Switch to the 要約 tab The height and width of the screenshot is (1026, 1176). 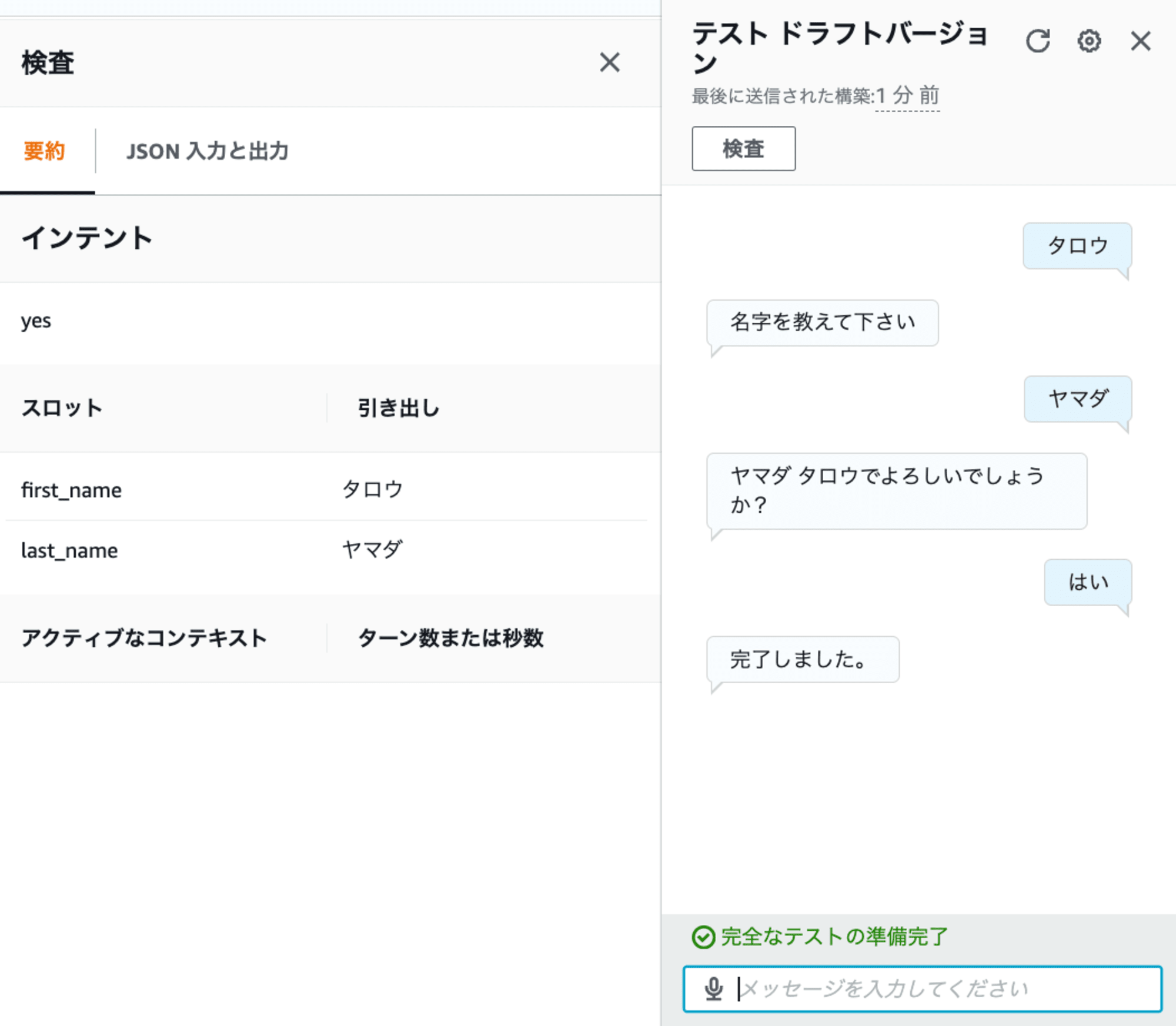(44, 151)
